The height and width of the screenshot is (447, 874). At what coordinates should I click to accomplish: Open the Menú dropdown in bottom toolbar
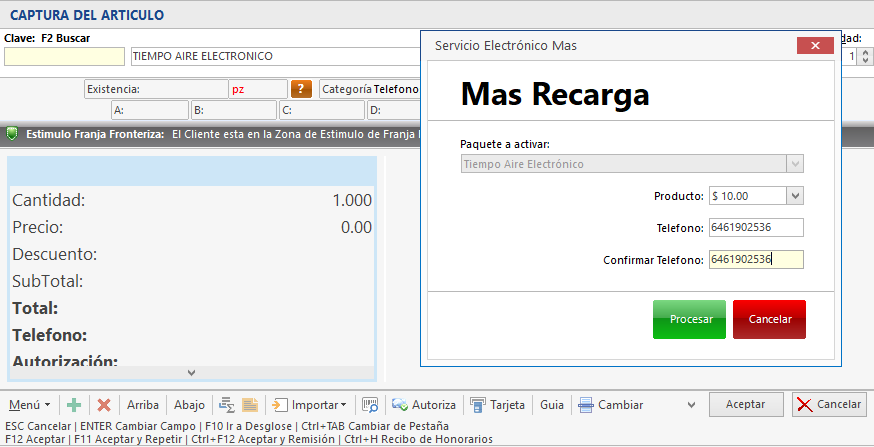30,405
